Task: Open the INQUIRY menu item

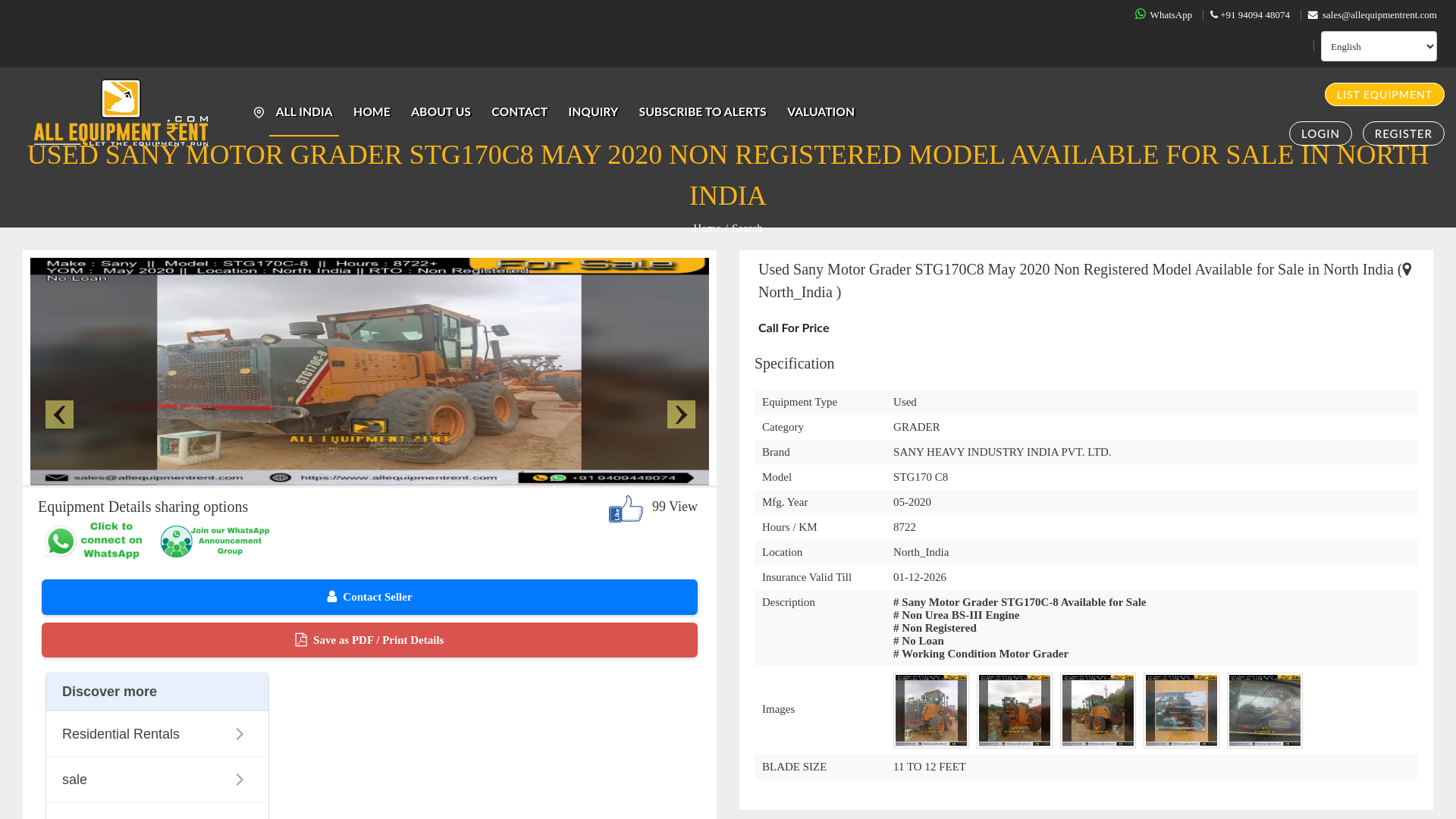Action: [593, 111]
